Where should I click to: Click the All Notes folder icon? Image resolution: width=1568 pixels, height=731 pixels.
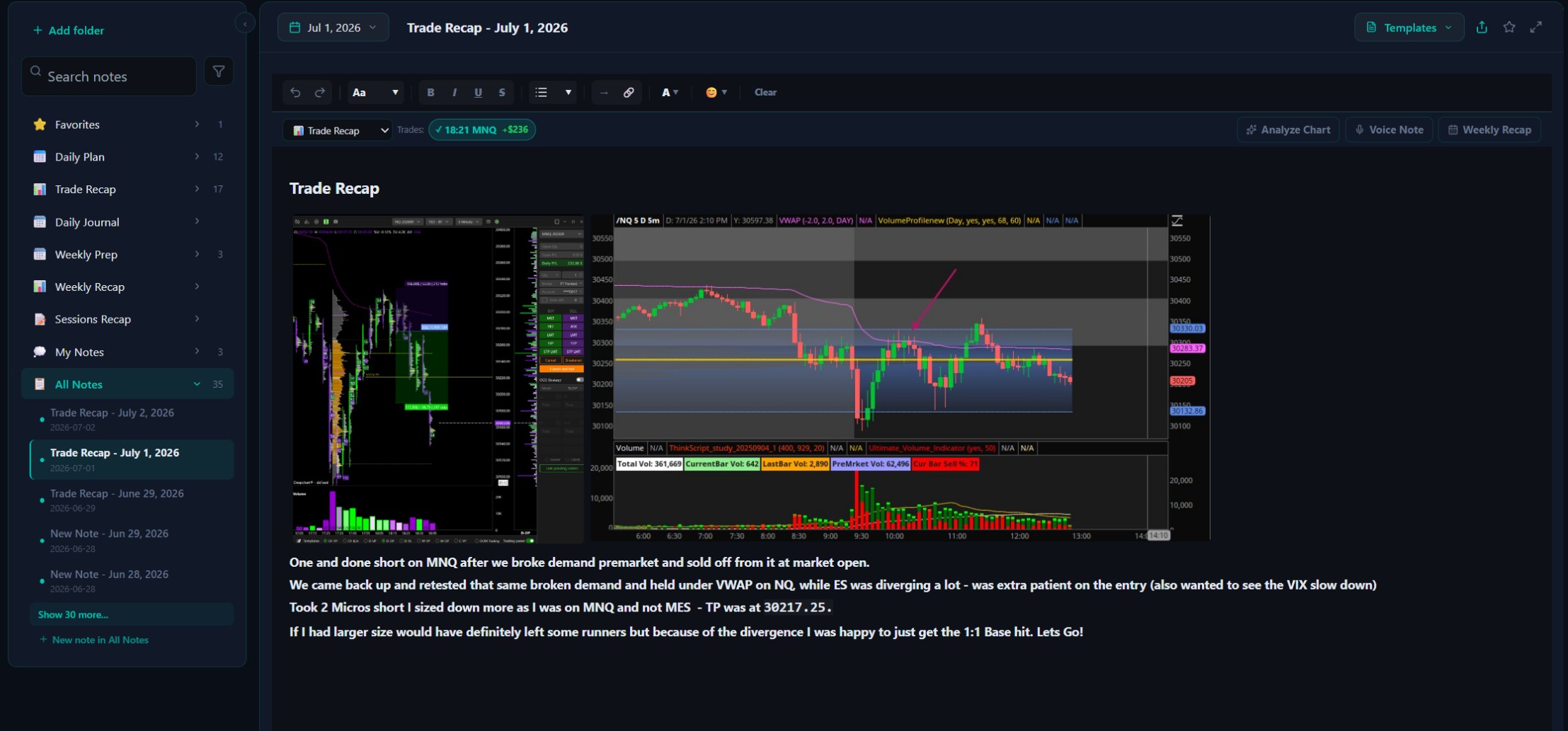40,384
